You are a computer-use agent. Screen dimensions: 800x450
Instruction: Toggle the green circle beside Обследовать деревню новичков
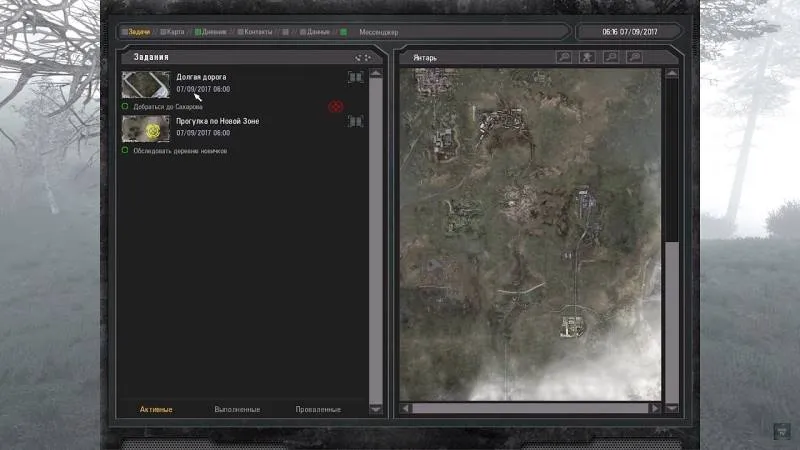click(x=125, y=150)
